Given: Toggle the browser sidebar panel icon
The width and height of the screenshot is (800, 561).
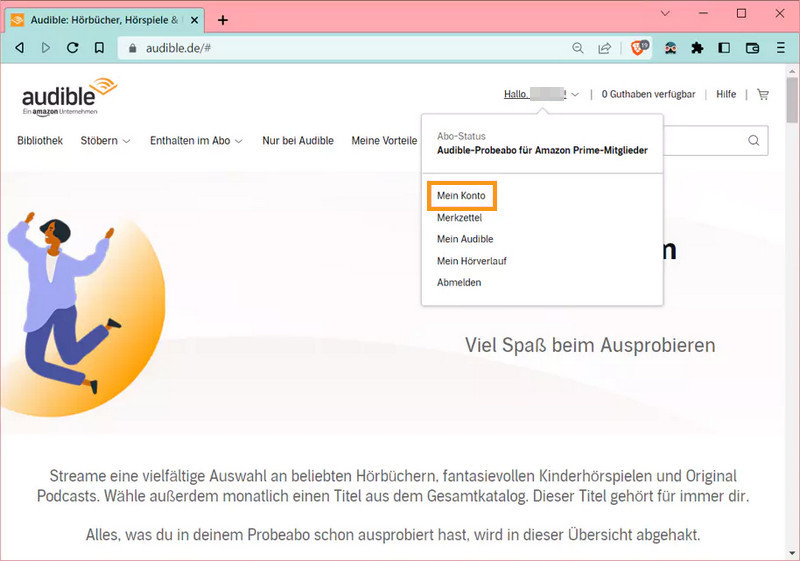Looking at the screenshot, I should pos(724,48).
